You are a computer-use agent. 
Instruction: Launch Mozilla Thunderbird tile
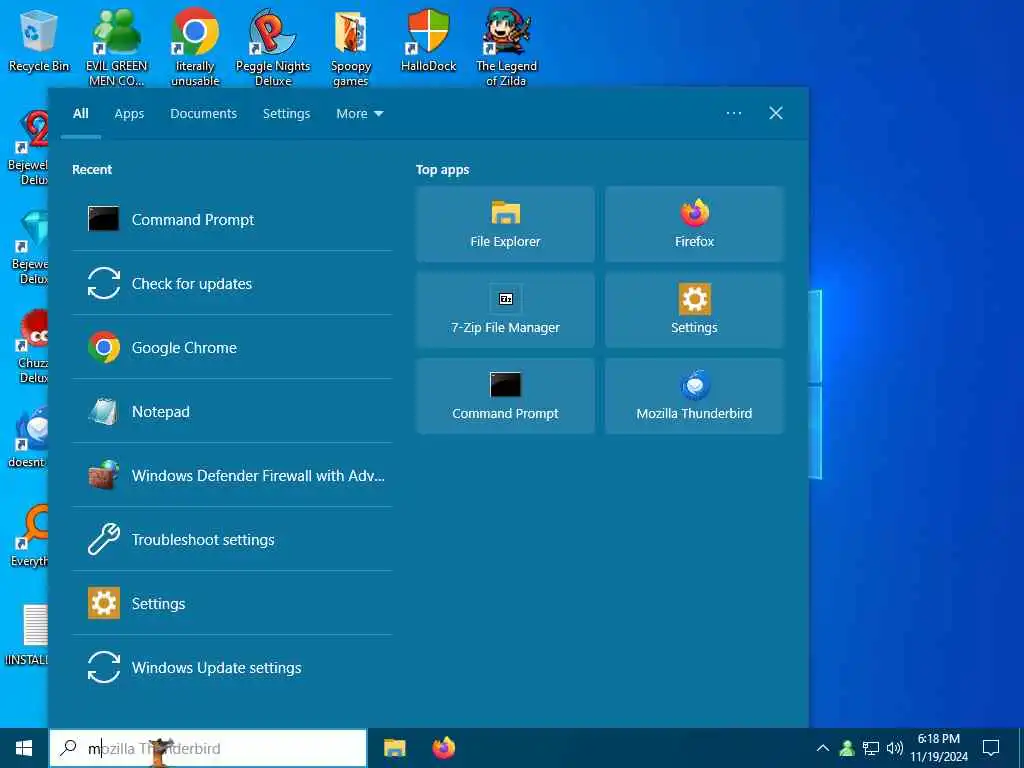tap(694, 396)
